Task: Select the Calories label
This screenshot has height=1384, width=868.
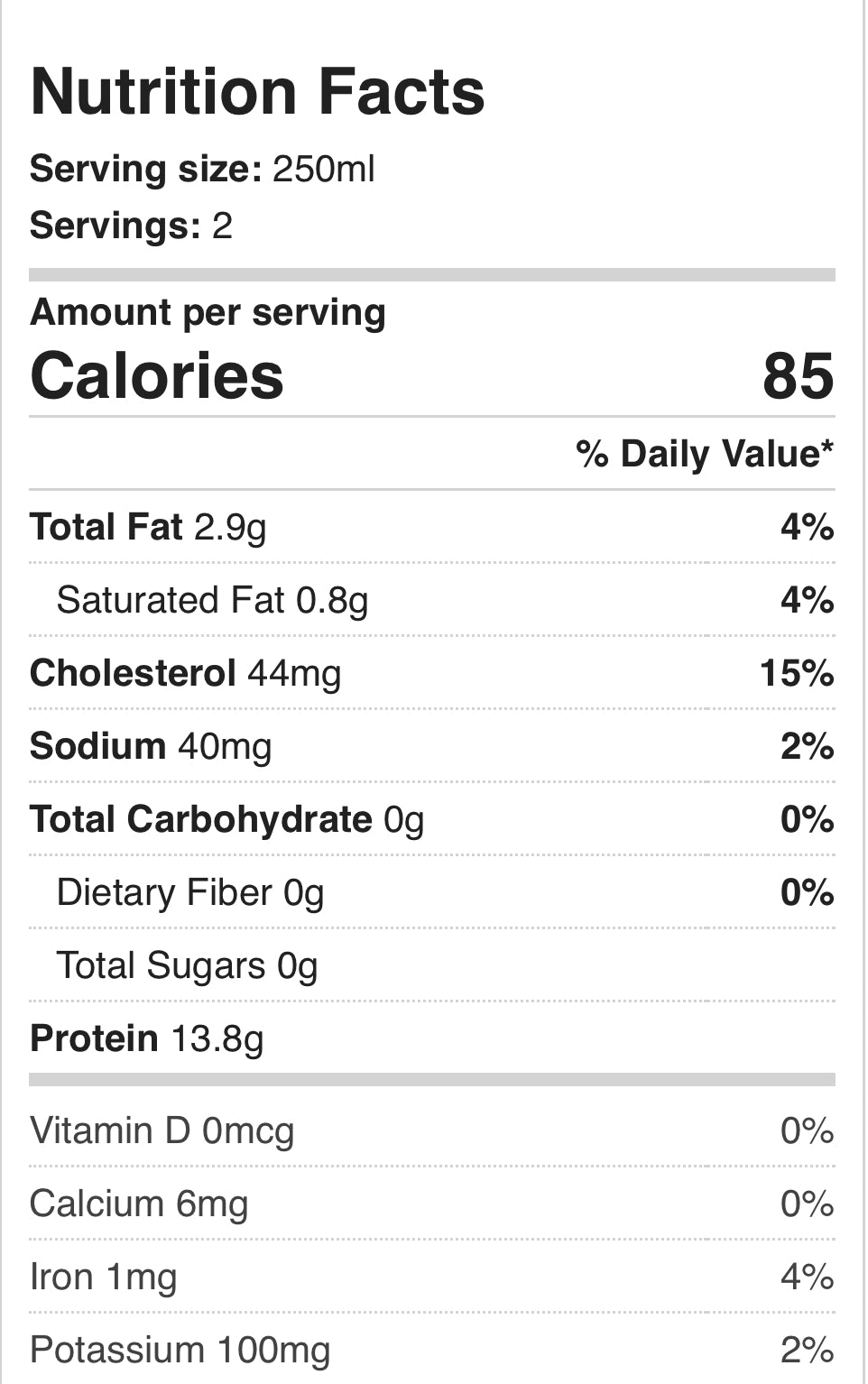Action: pyautogui.click(x=157, y=376)
